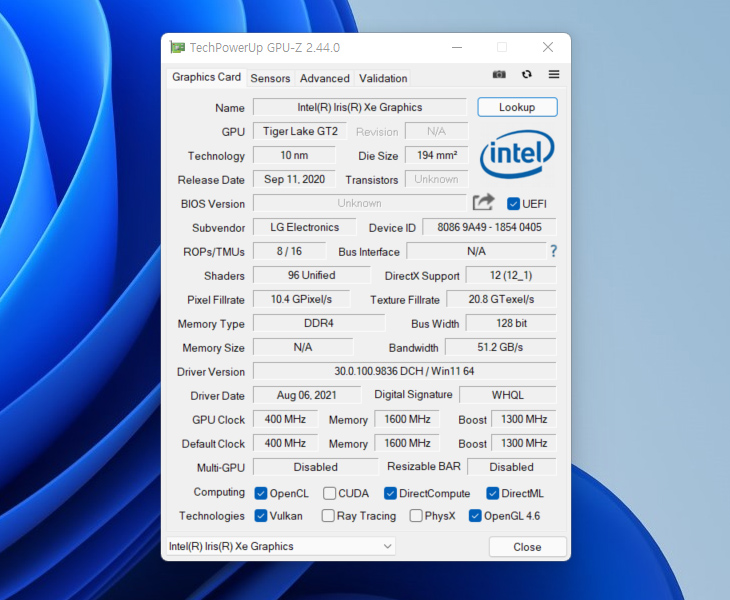Click the Driver Date field Aug 06, 2021
Viewport: 730px width, 600px height.
pyautogui.click(x=307, y=395)
